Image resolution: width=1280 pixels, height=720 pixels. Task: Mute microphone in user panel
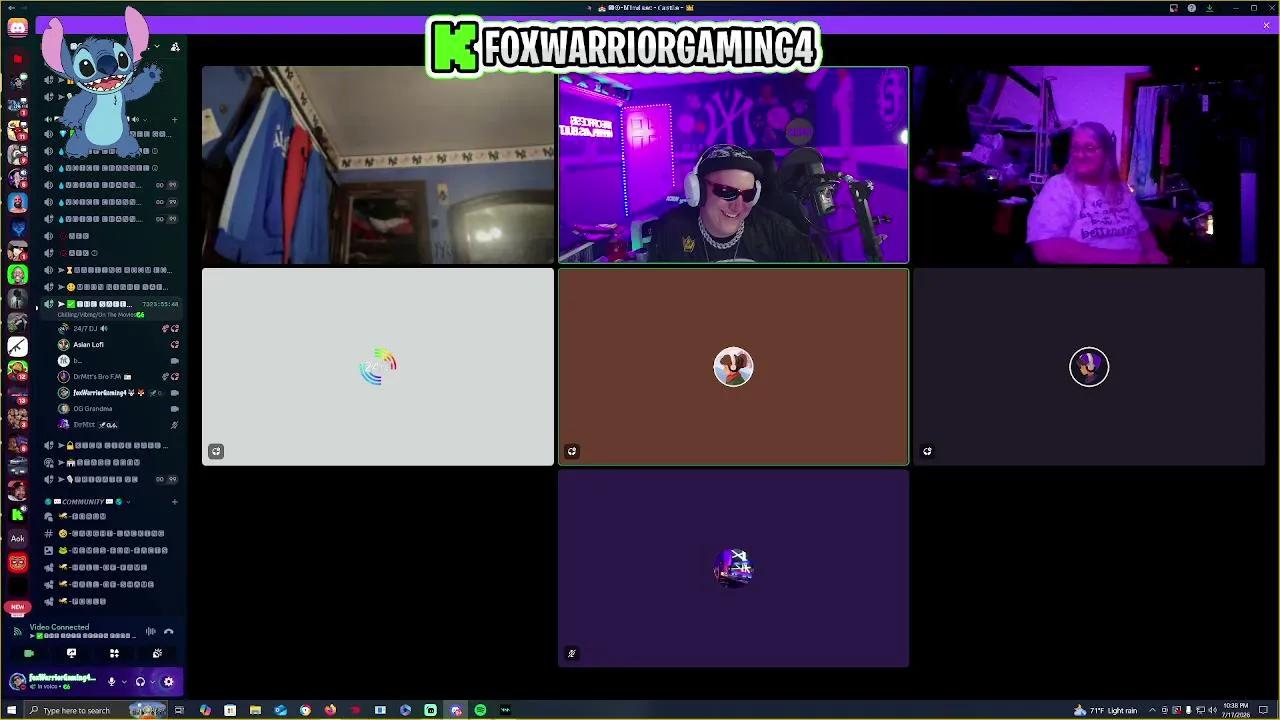click(x=112, y=682)
